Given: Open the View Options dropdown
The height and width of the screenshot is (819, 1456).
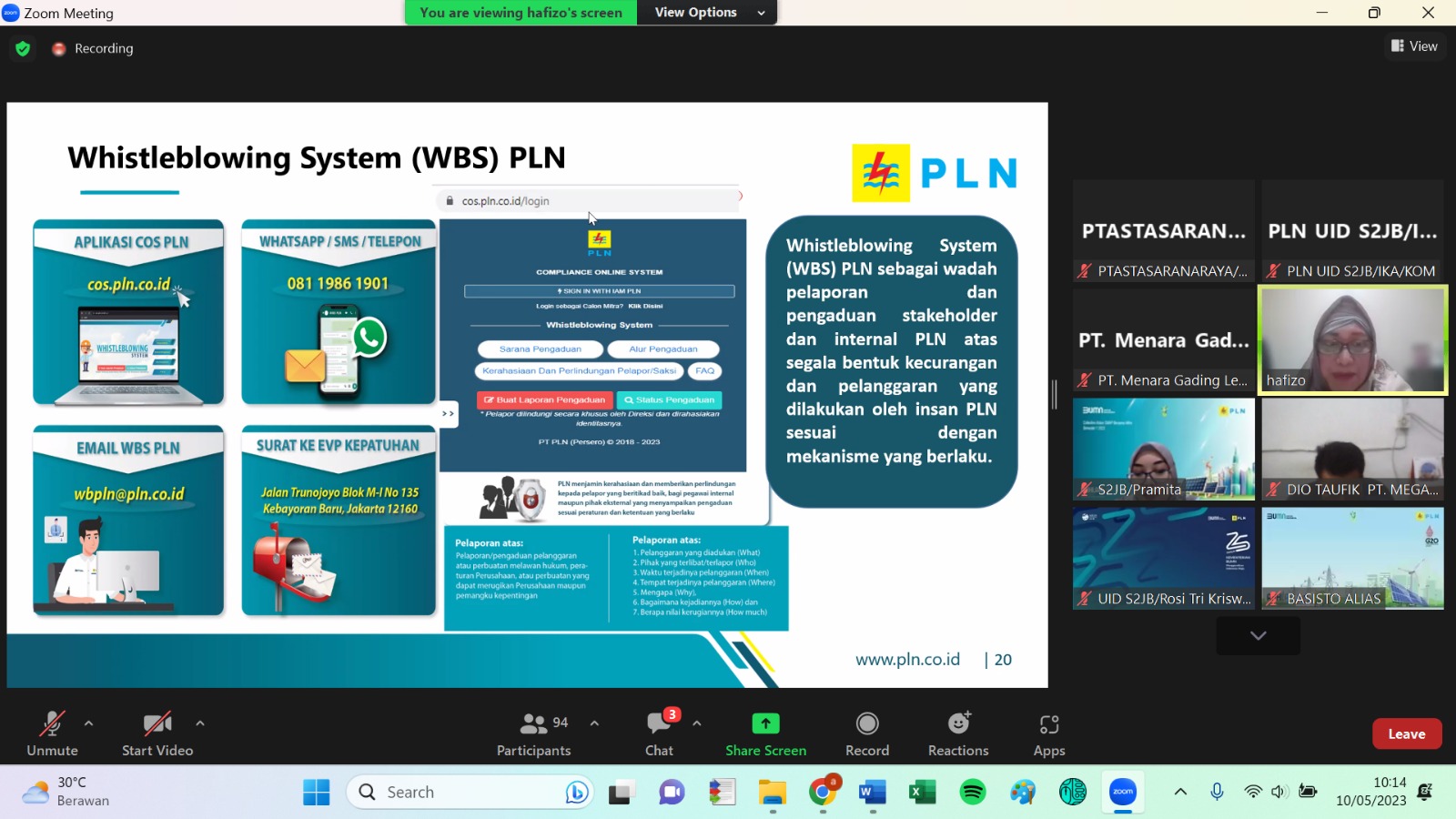Looking at the screenshot, I should coord(707,13).
